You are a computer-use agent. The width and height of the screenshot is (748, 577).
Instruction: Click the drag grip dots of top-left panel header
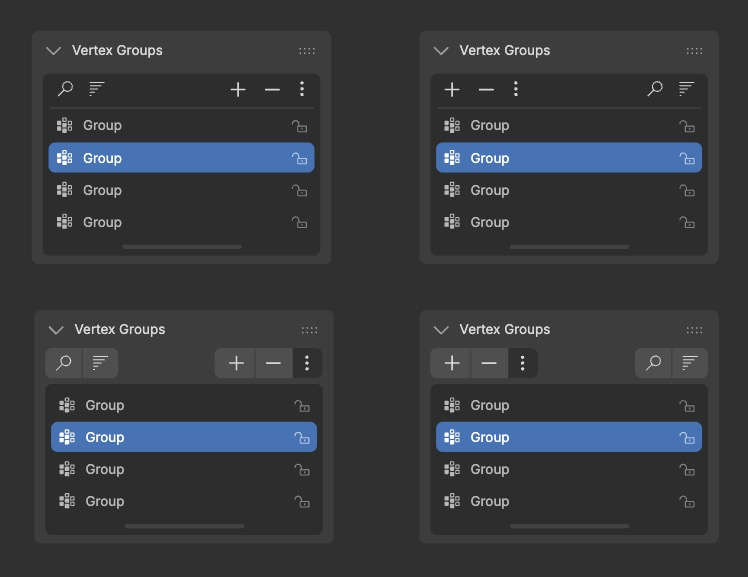(x=307, y=51)
